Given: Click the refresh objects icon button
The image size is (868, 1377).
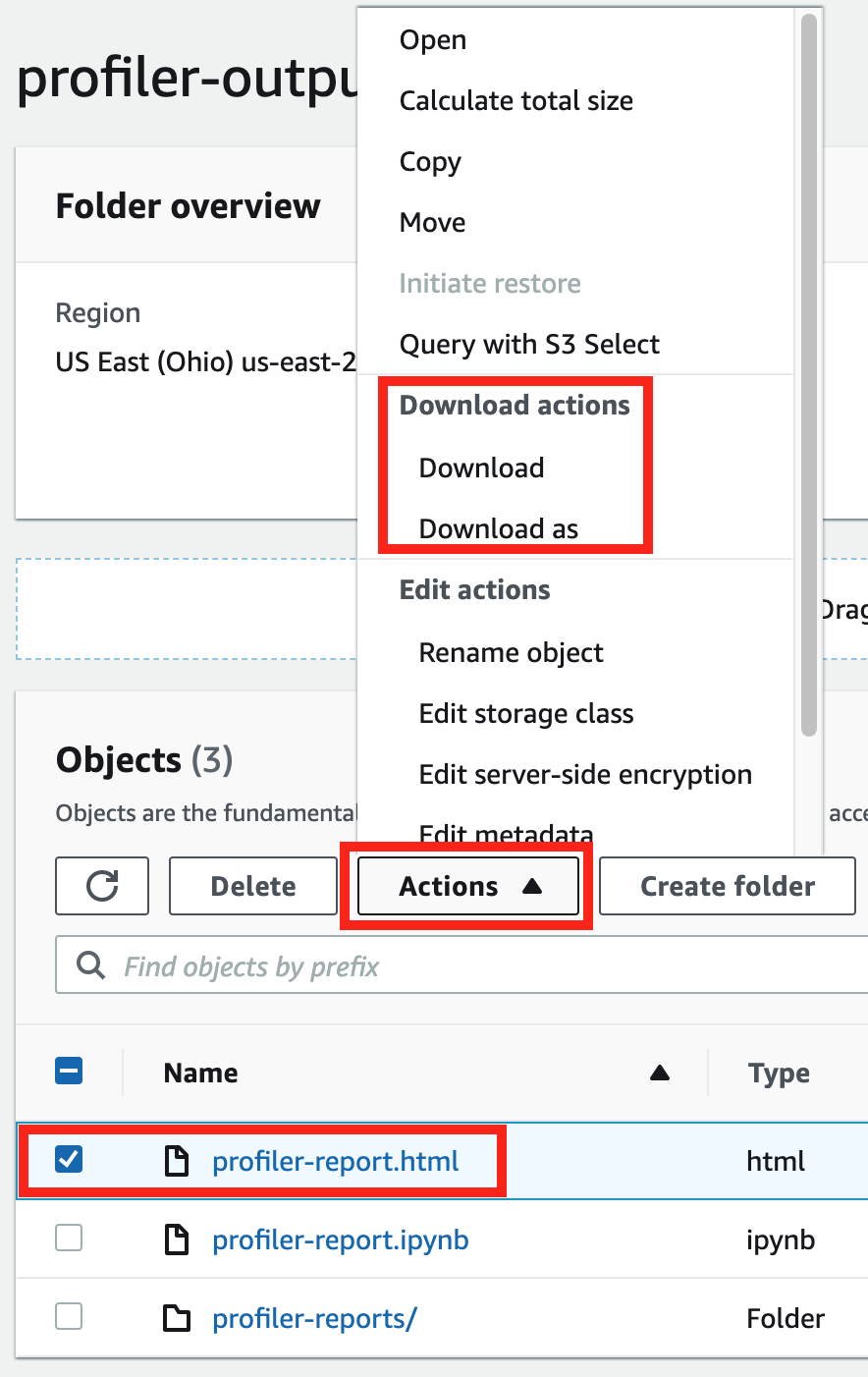Looking at the screenshot, I should (x=102, y=886).
